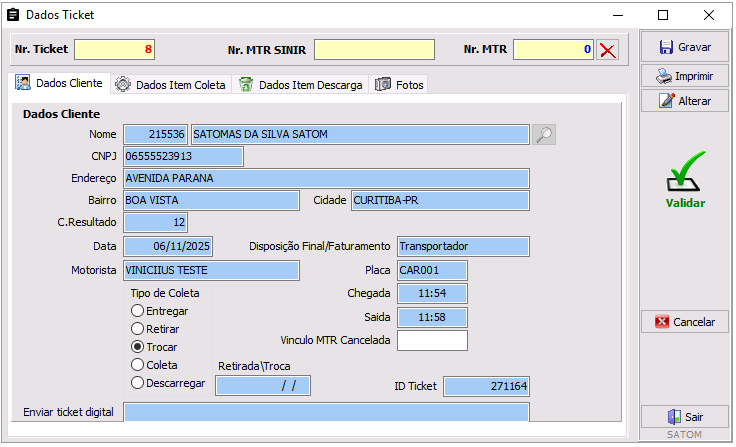Click the Alterar edit button
The width and height of the screenshot is (736, 447).
click(685, 101)
